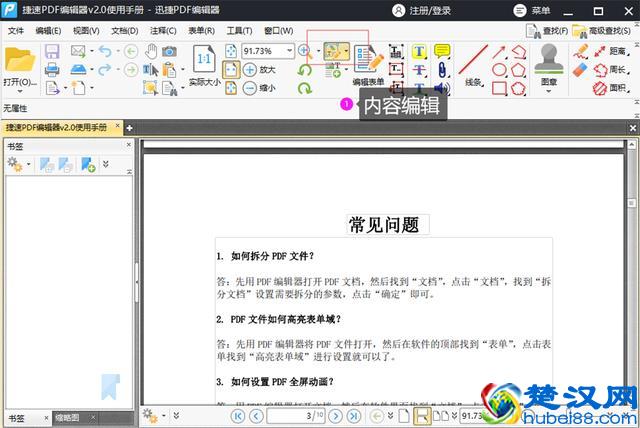Switch to the 缩略图 thumbnails tab
Screen dimensions: 640x428
pos(68,418)
